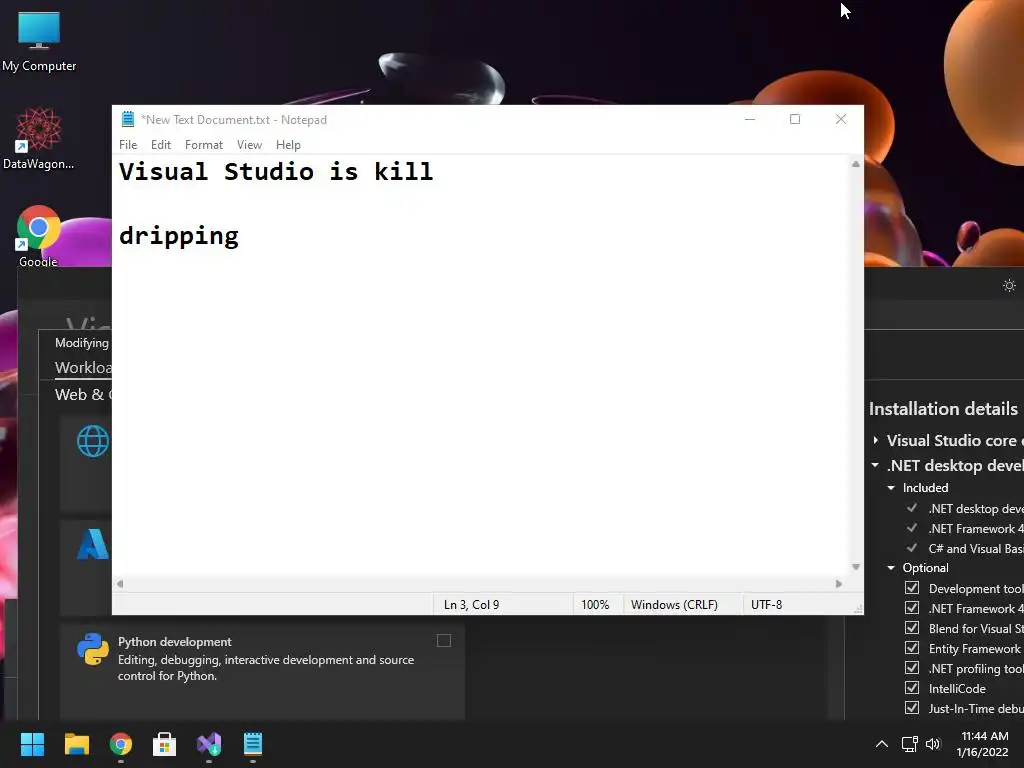Viewport: 1024px width, 768px height.
Task: Click the 100% zoom status entry
Action: click(595, 605)
